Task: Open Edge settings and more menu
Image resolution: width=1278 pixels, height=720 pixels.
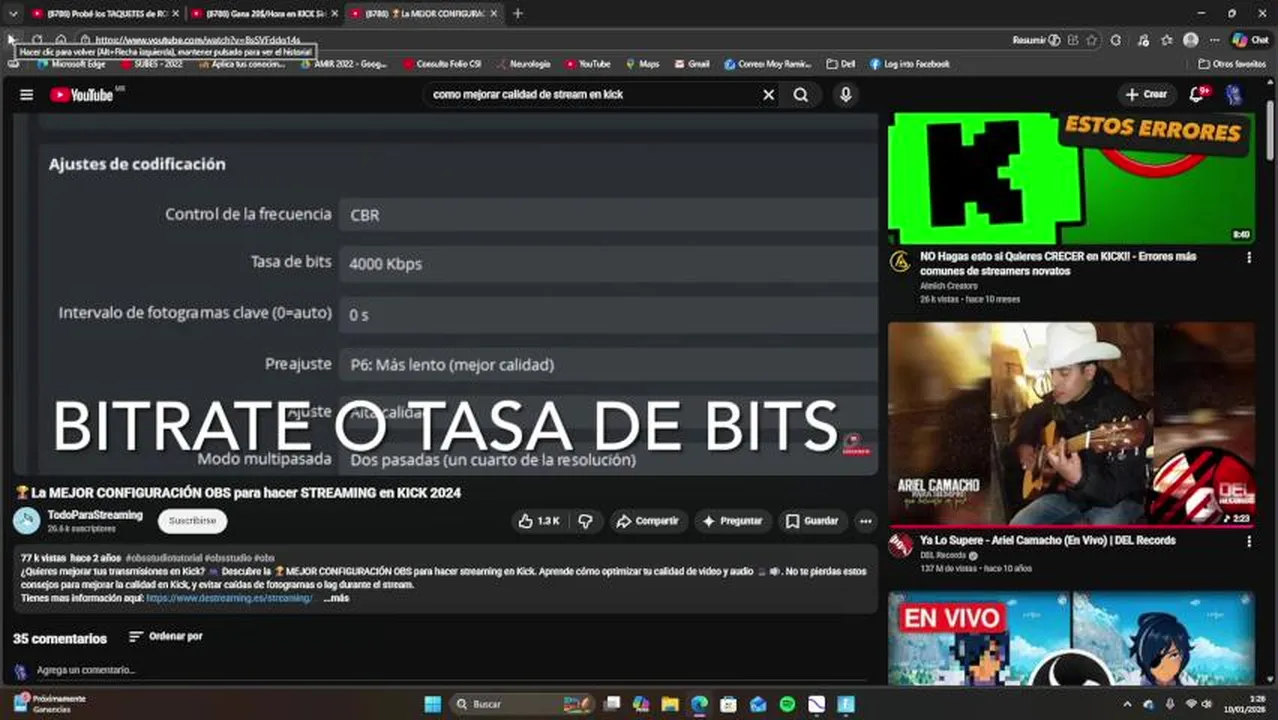Action: coord(1214,40)
